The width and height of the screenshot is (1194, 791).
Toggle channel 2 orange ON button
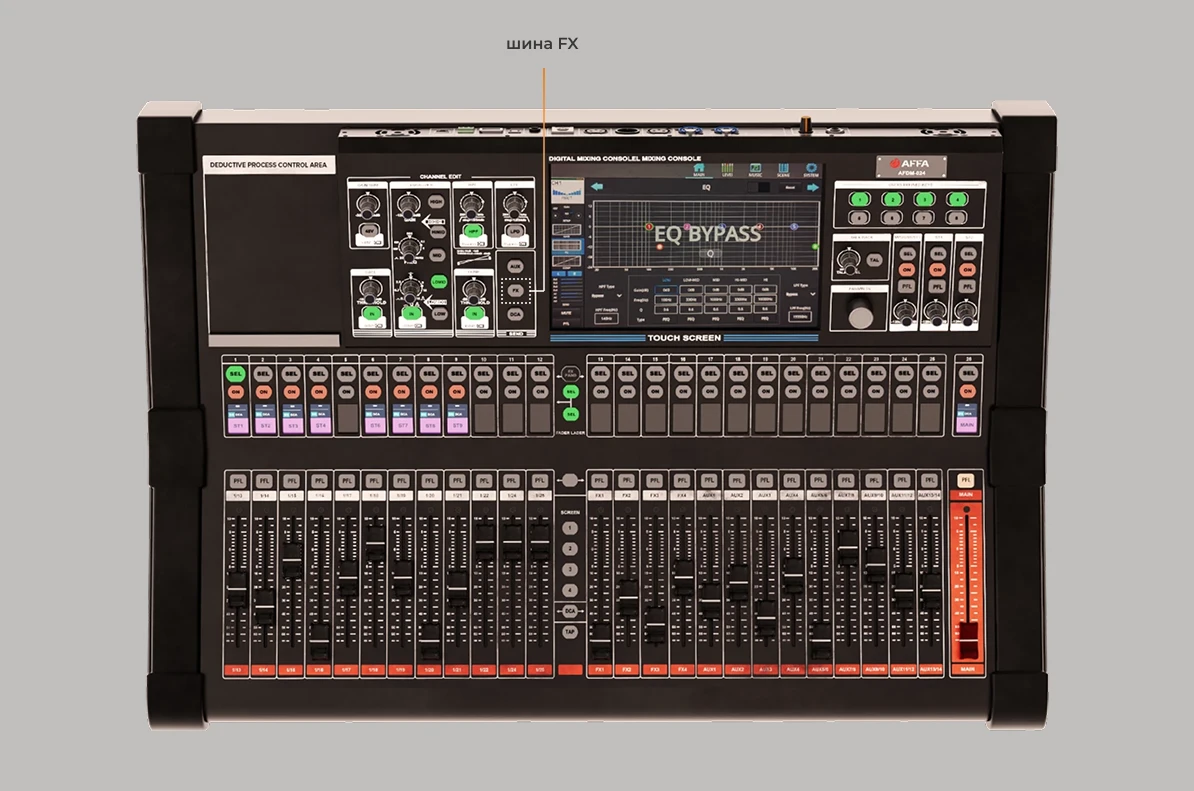click(263, 393)
